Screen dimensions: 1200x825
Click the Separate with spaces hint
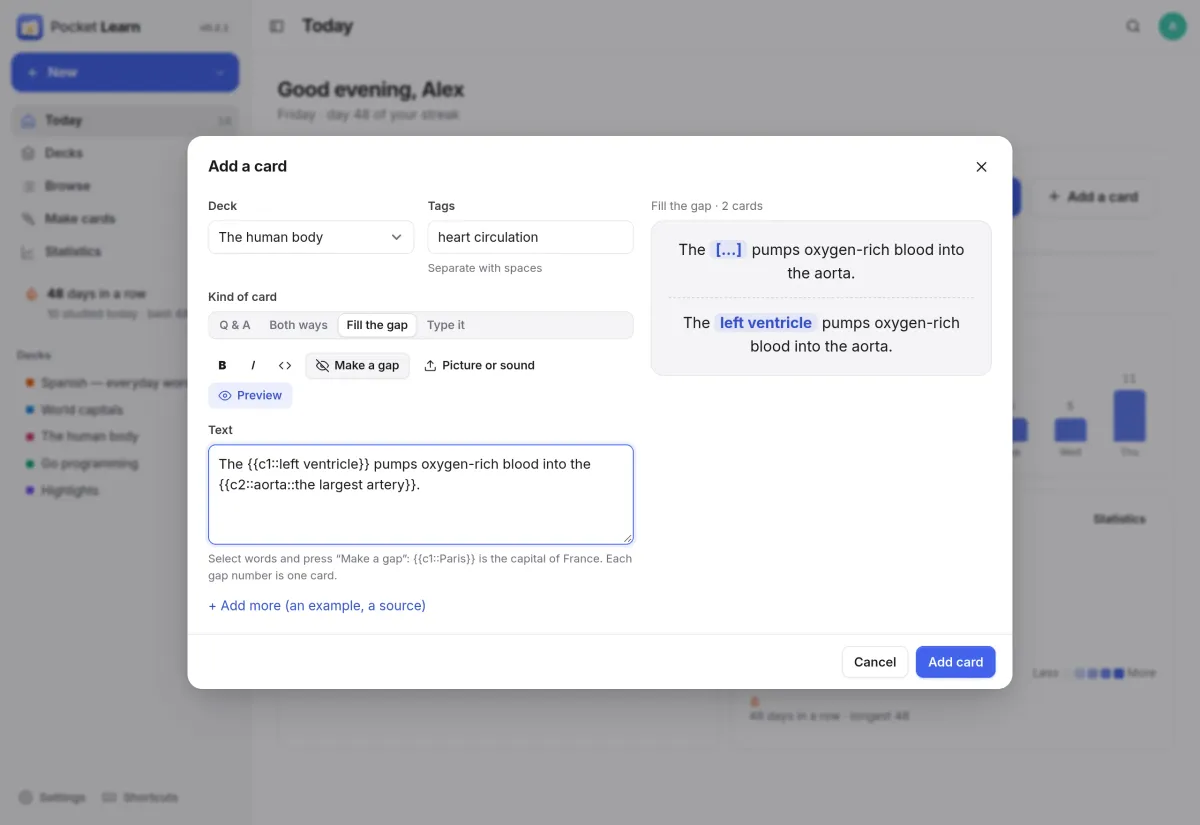(x=485, y=268)
